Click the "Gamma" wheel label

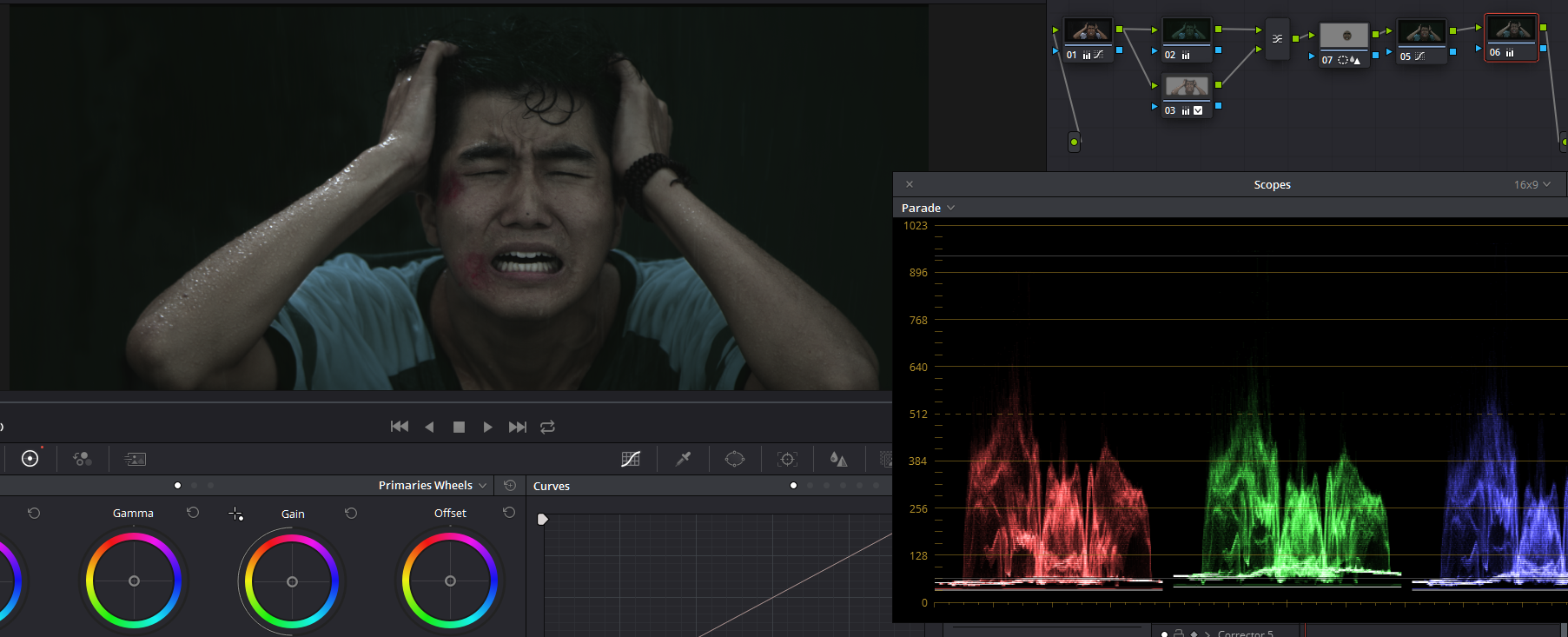(x=133, y=513)
